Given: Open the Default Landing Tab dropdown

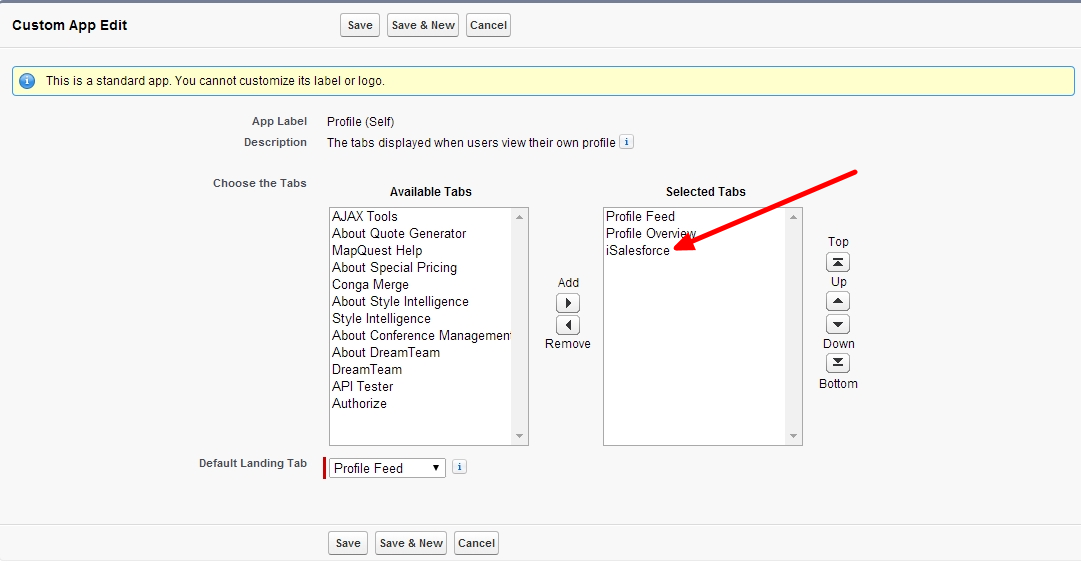Looking at the screenshot, I should (387, 468).
